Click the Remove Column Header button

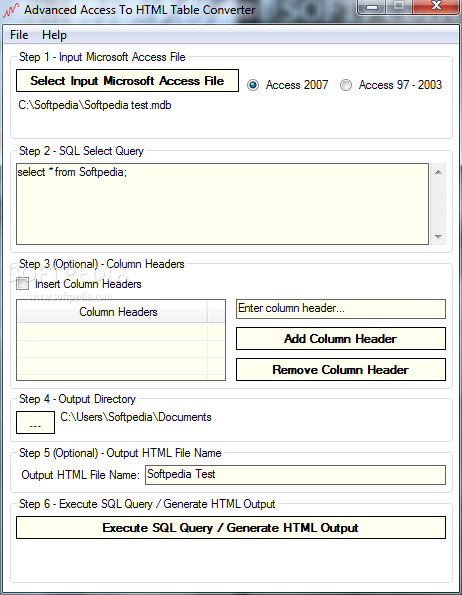tap(341, 370)
